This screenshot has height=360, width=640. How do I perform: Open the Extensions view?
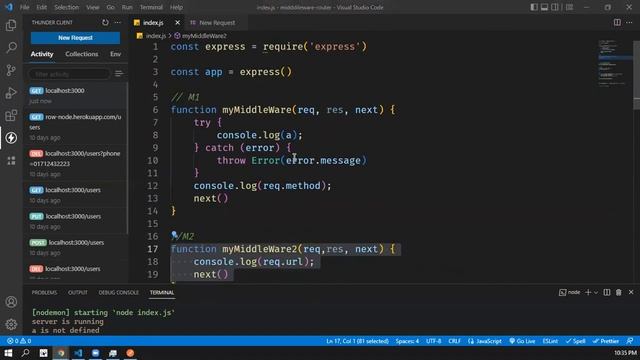pyautogui.click(x=11, y=116)
